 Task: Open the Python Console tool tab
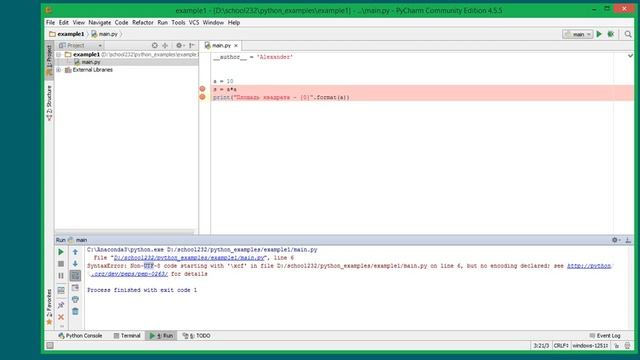point(80,336)
